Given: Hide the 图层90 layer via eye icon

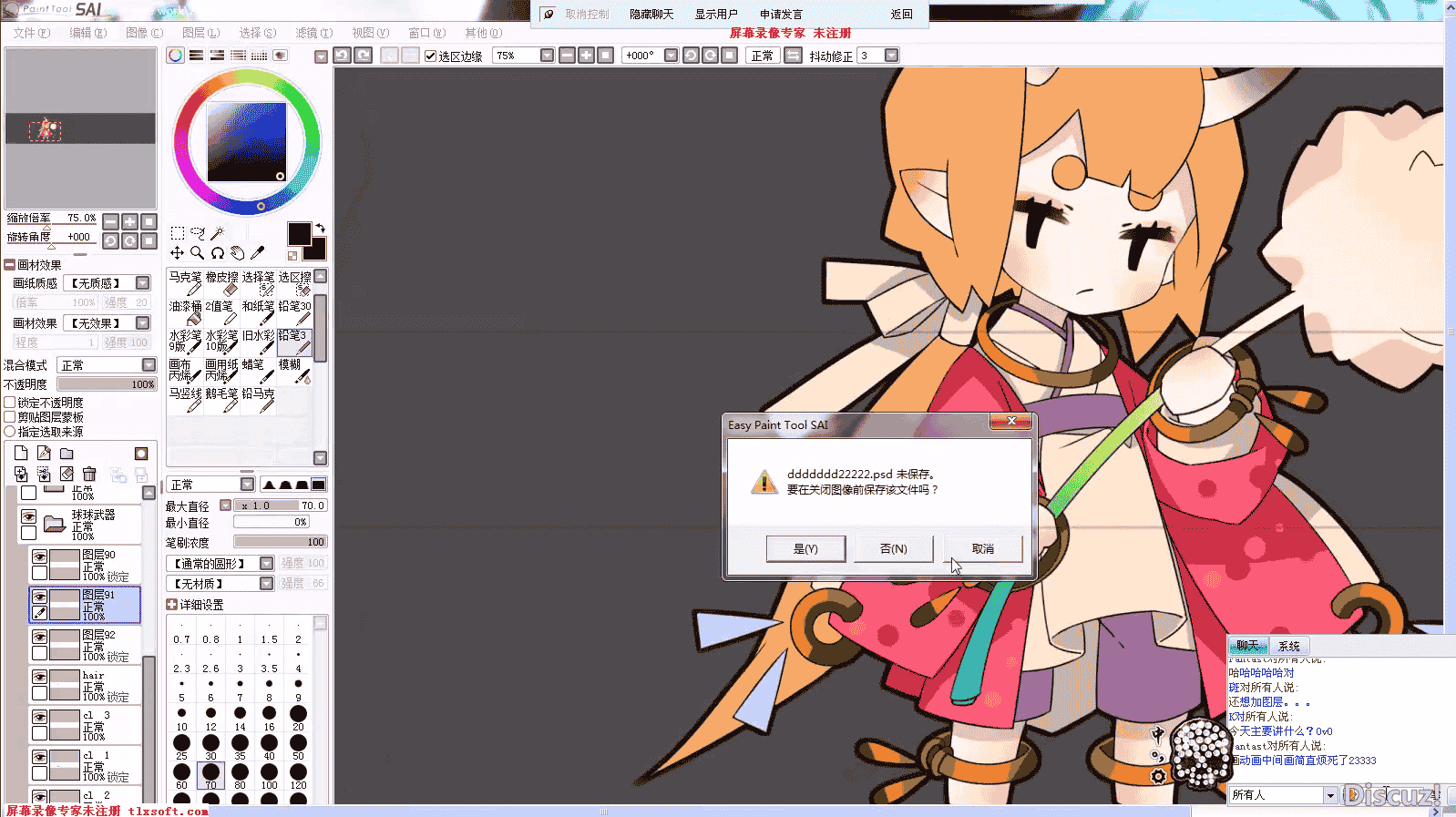Looking at the screenshot, I should click(x=39, y=557).
